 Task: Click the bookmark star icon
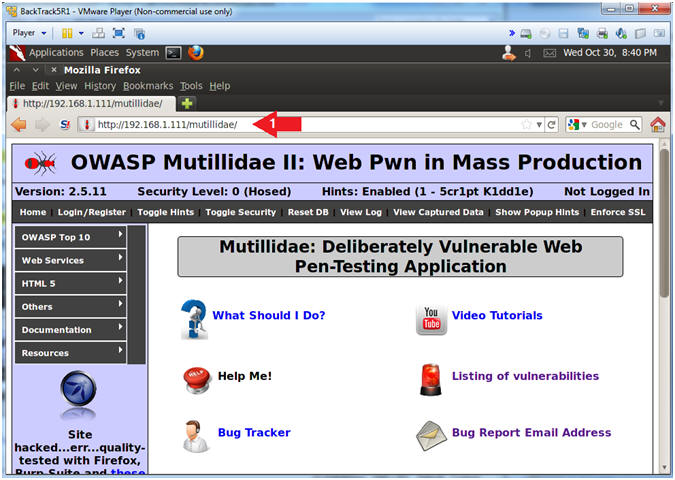[x=526, y=124]
